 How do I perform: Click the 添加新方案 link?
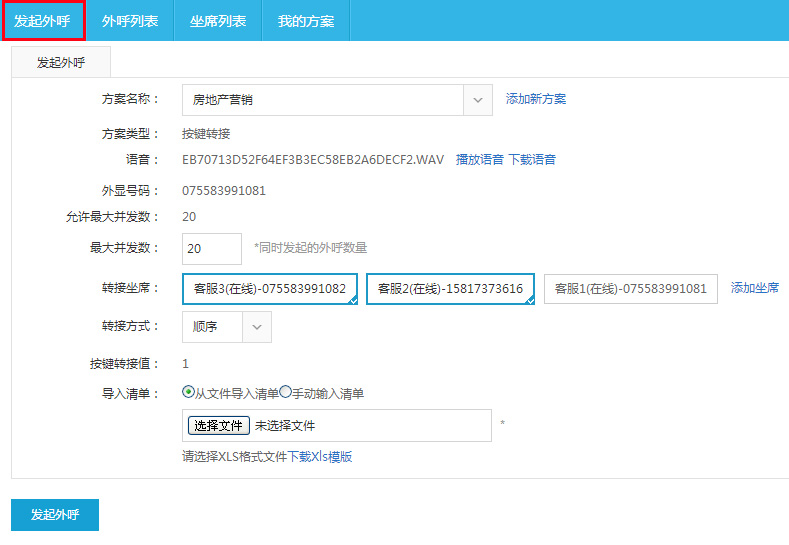536,99
